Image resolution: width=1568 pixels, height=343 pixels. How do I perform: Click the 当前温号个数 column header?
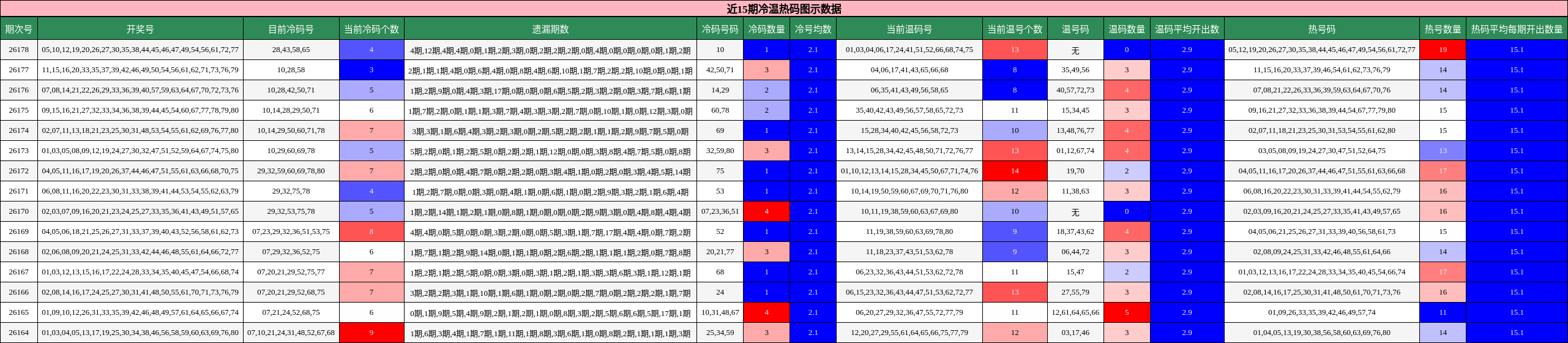1015,29
